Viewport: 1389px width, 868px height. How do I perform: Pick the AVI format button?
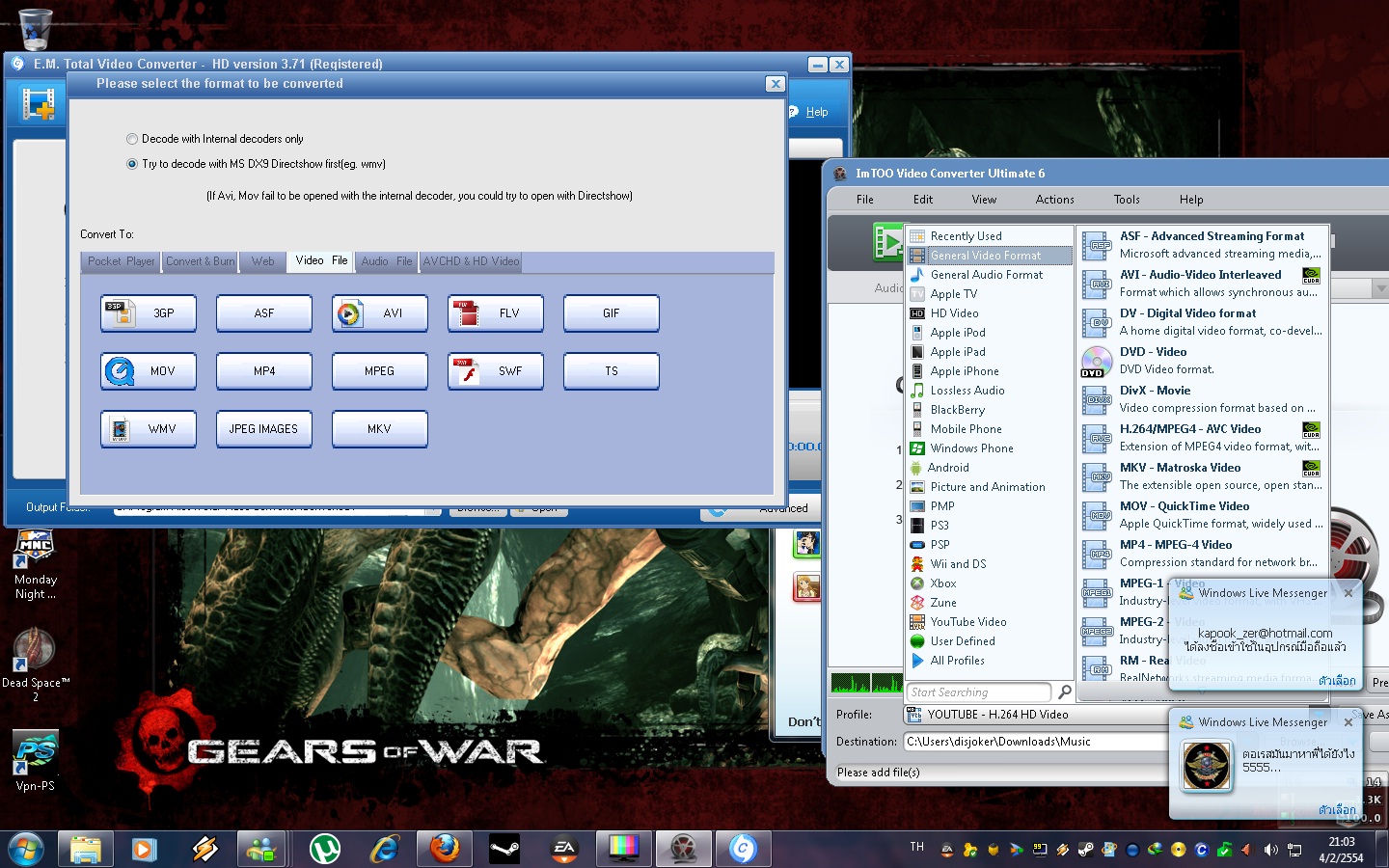click(x=380, y=313)
